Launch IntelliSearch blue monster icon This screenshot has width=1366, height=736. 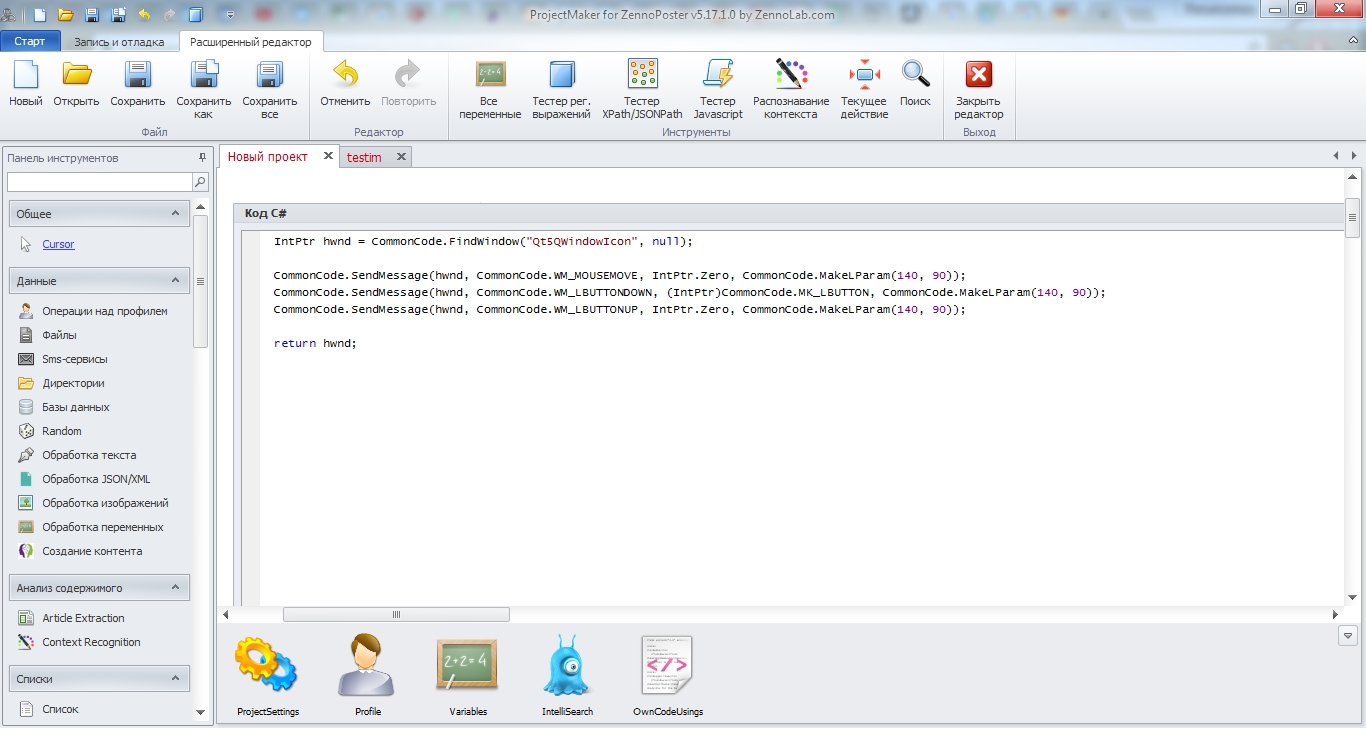(x=567, y=677)
